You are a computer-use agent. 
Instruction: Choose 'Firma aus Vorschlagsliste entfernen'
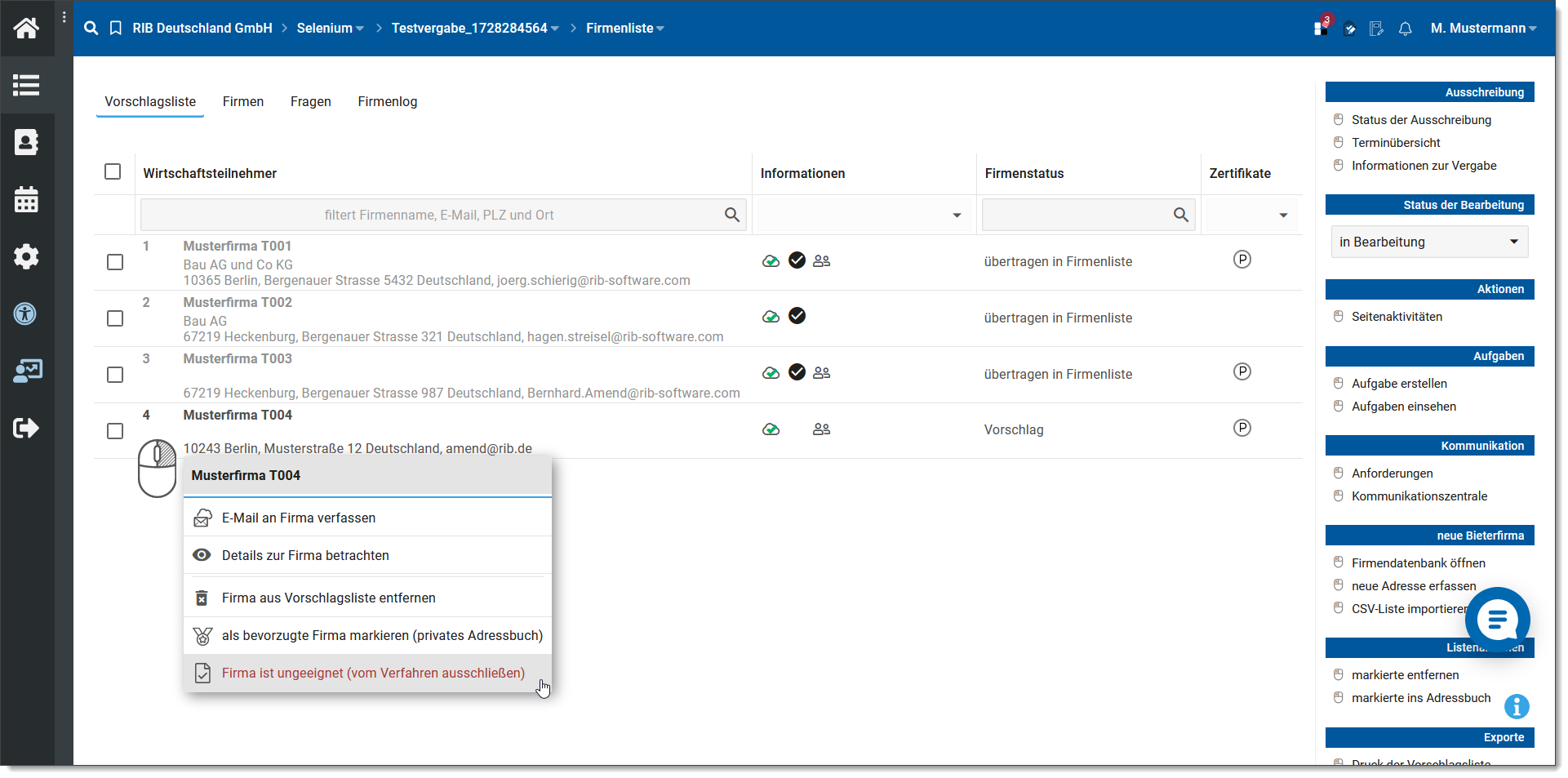(367, 598)
